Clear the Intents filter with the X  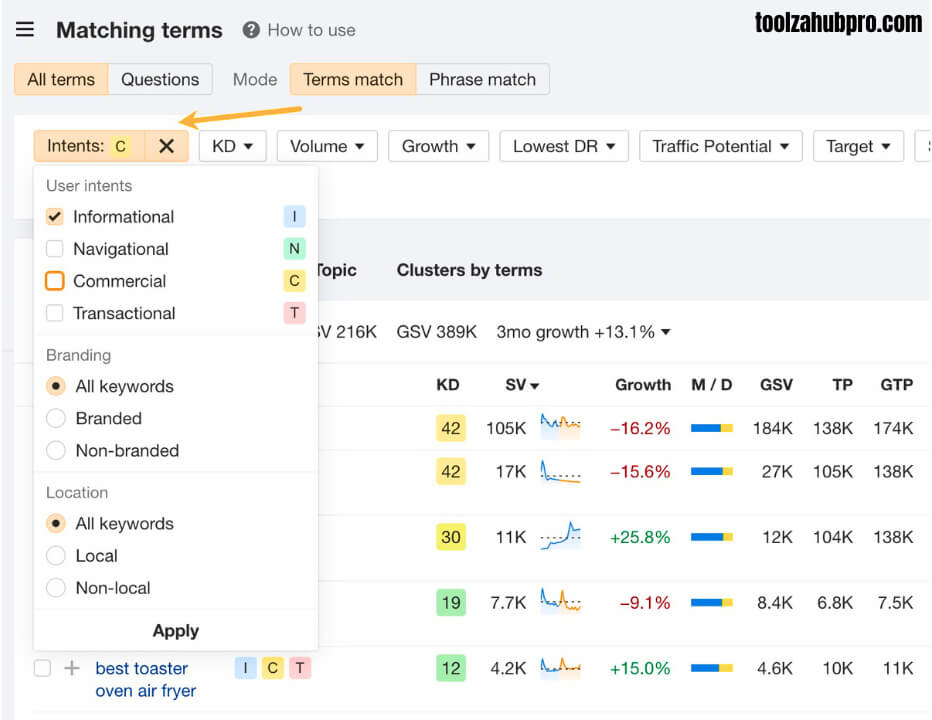pyautogui.click(x=166, y=146)
